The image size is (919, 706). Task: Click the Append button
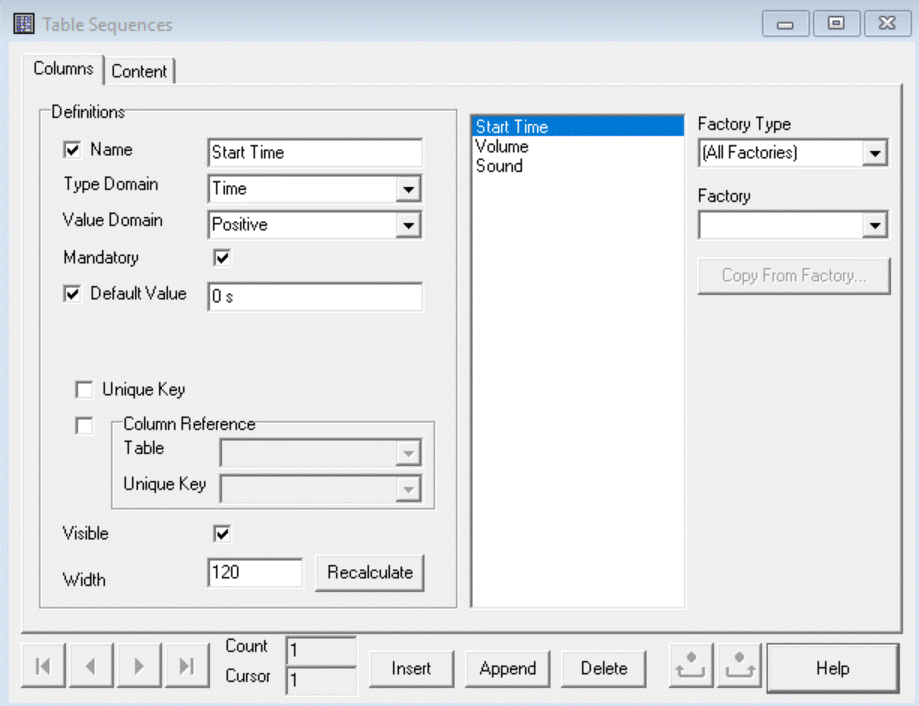pyautogui.click(x=507, y=668)
